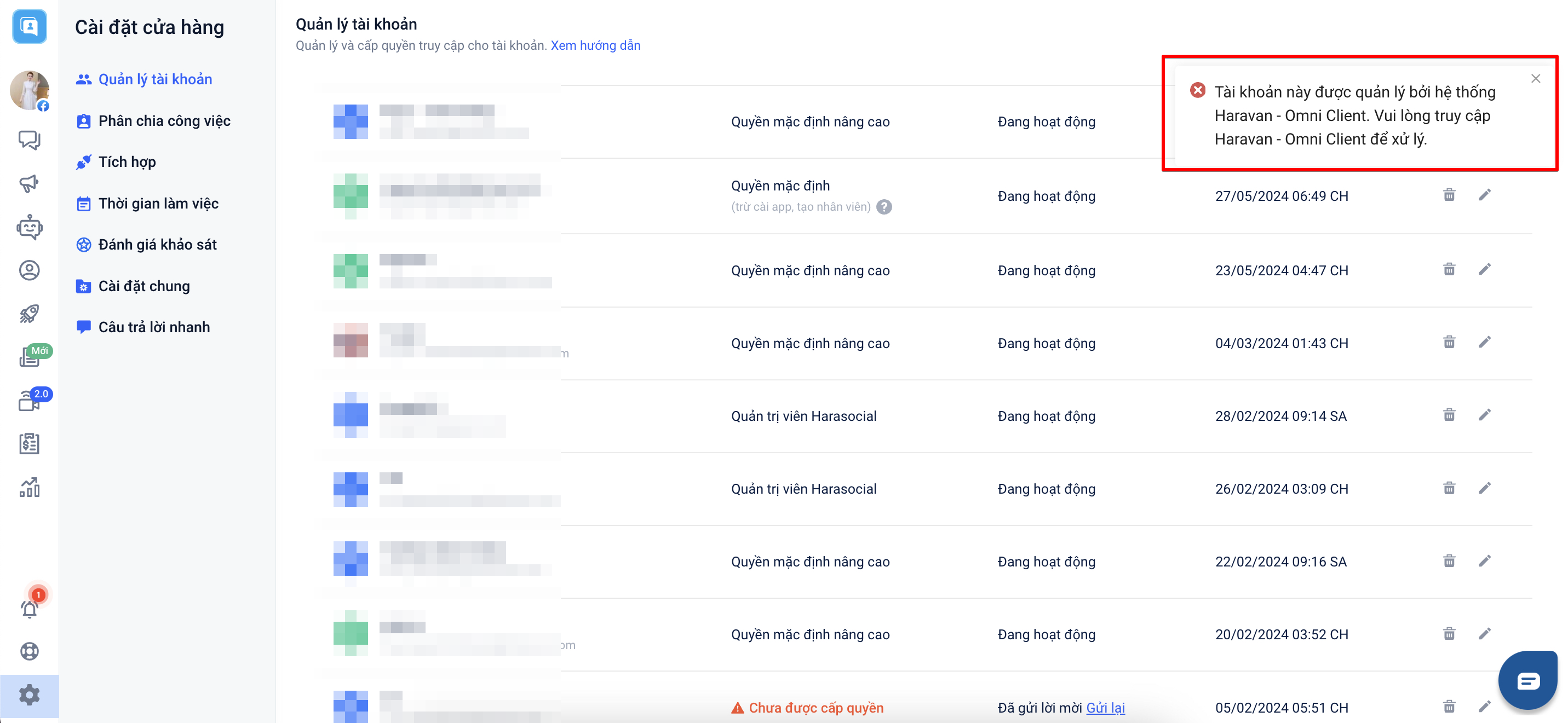Screen dimensions: 1568x723
Task: Open the megaphone campaigns icon
Action: (x=29, y=183)
